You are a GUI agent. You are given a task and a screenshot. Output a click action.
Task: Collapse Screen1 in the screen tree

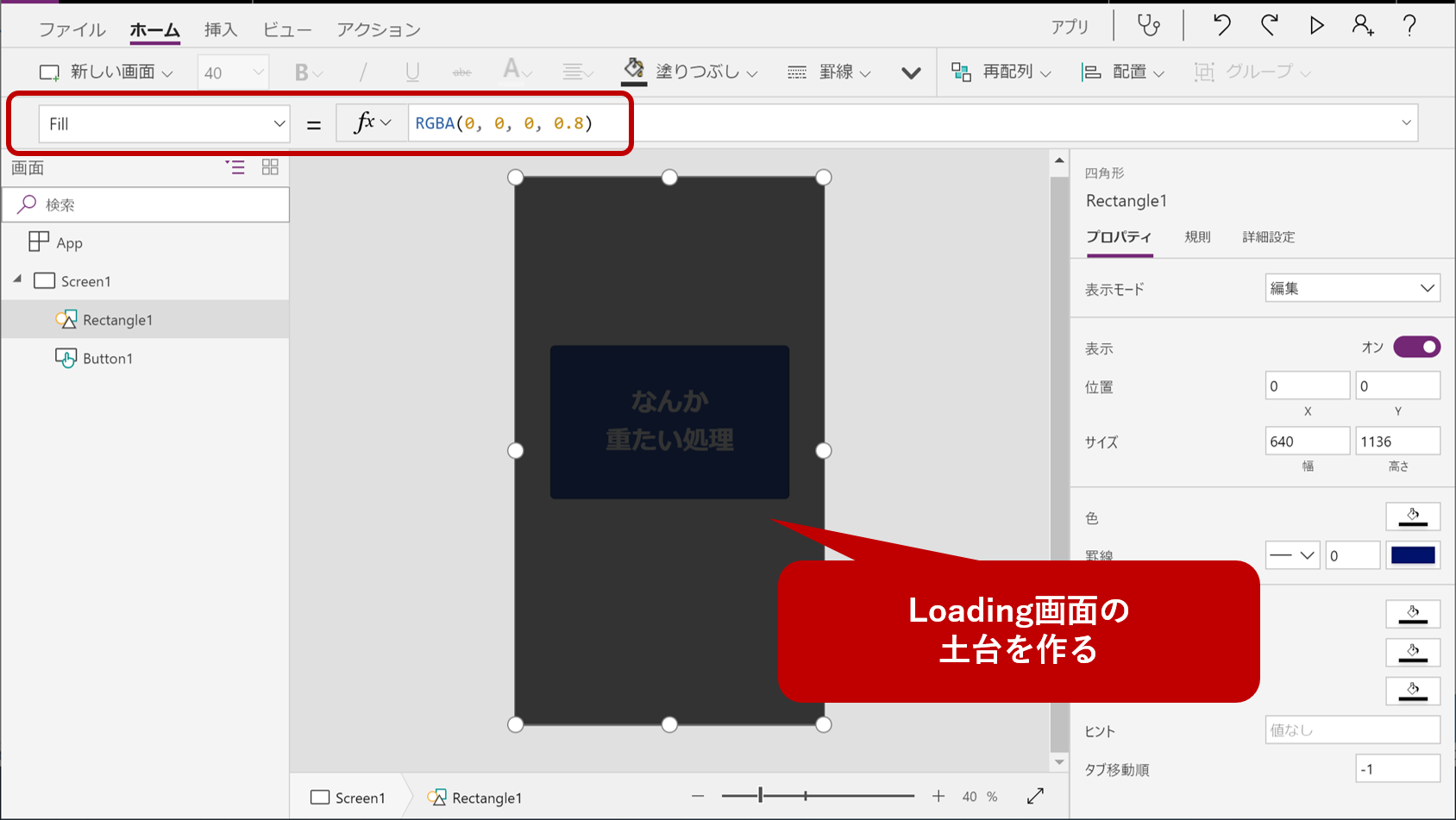pos(17,280)
